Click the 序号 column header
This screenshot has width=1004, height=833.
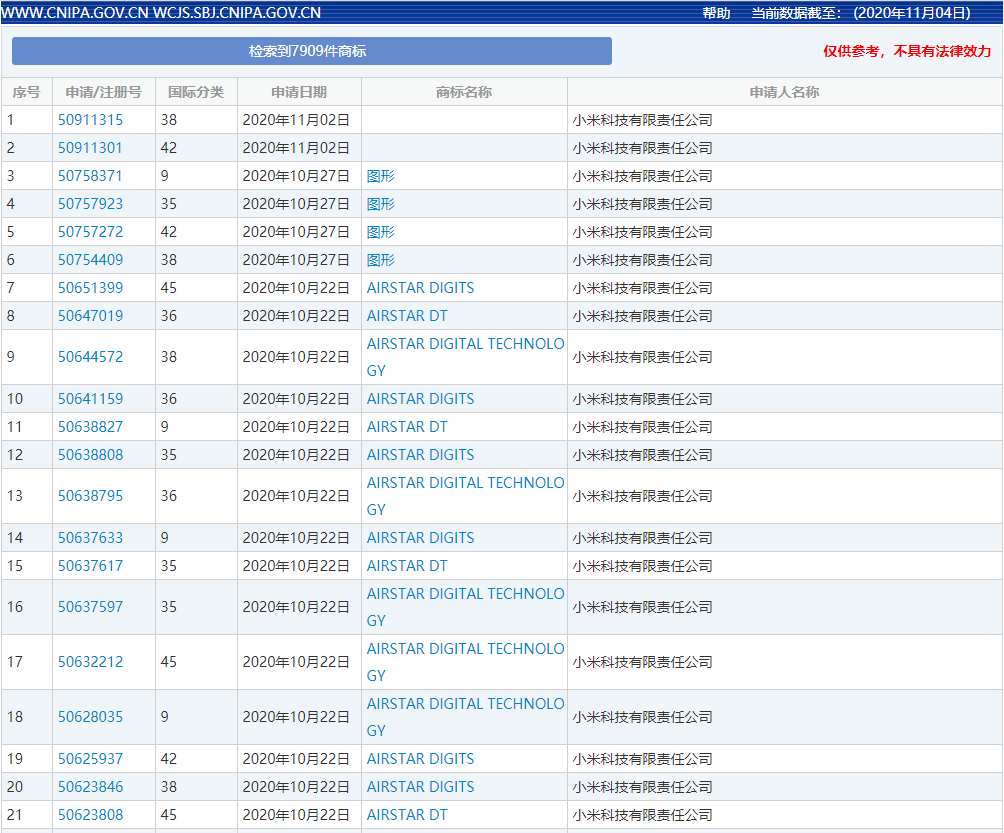pos(26,92)
